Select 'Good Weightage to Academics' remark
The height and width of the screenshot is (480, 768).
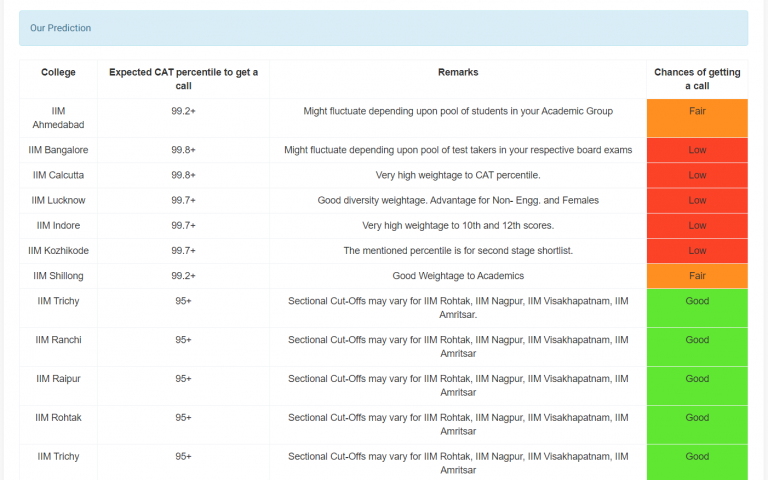click(458, 276)
